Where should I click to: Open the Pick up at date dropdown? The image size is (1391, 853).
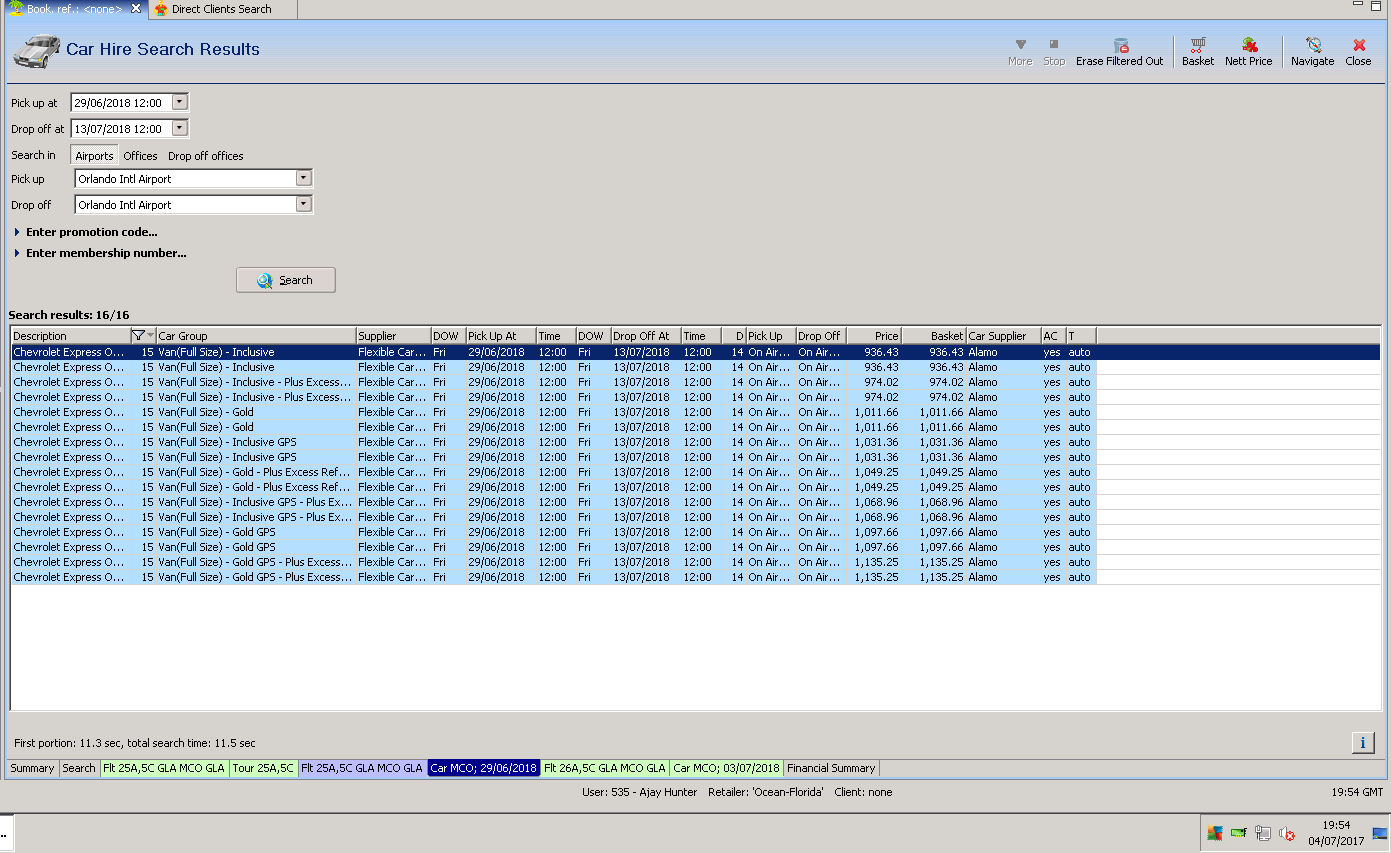tap(180, 102)
